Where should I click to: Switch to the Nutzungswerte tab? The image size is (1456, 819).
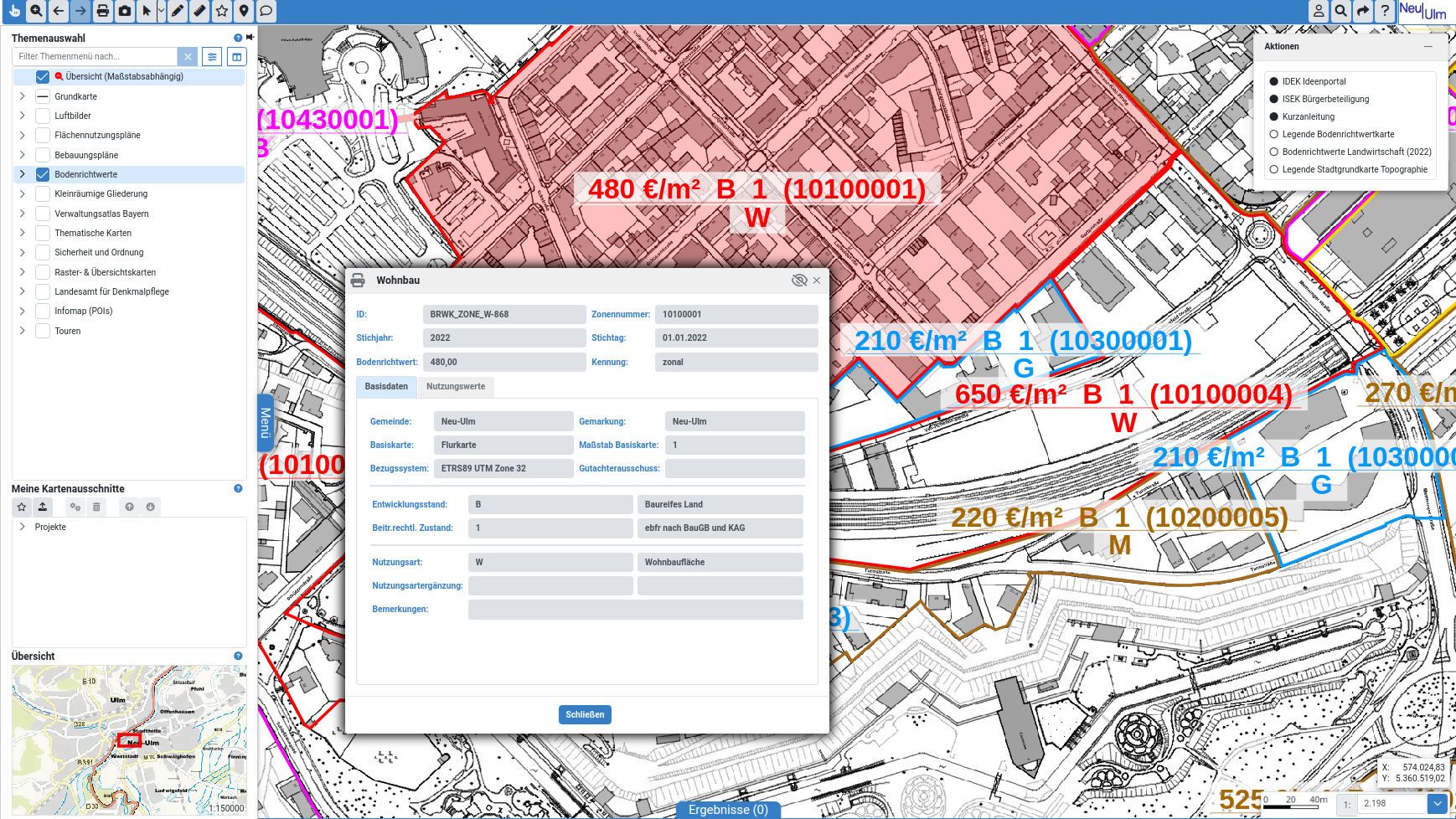(x=455, y=386)
